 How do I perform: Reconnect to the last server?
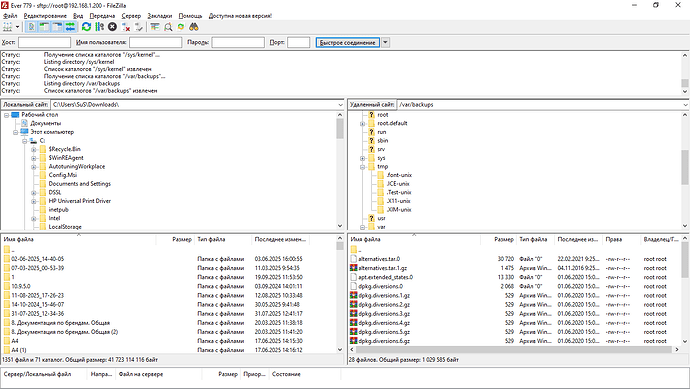pos(139,27)
